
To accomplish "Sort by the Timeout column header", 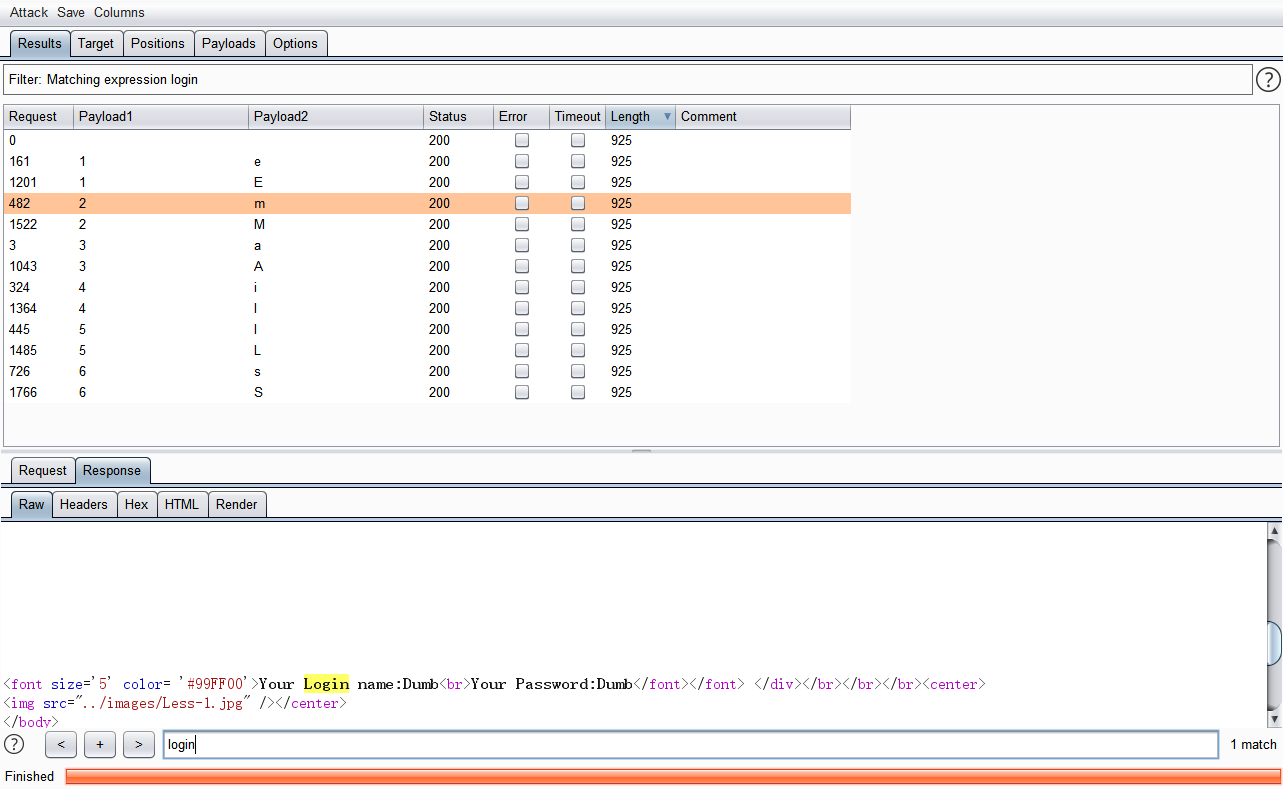I will 578,117.
